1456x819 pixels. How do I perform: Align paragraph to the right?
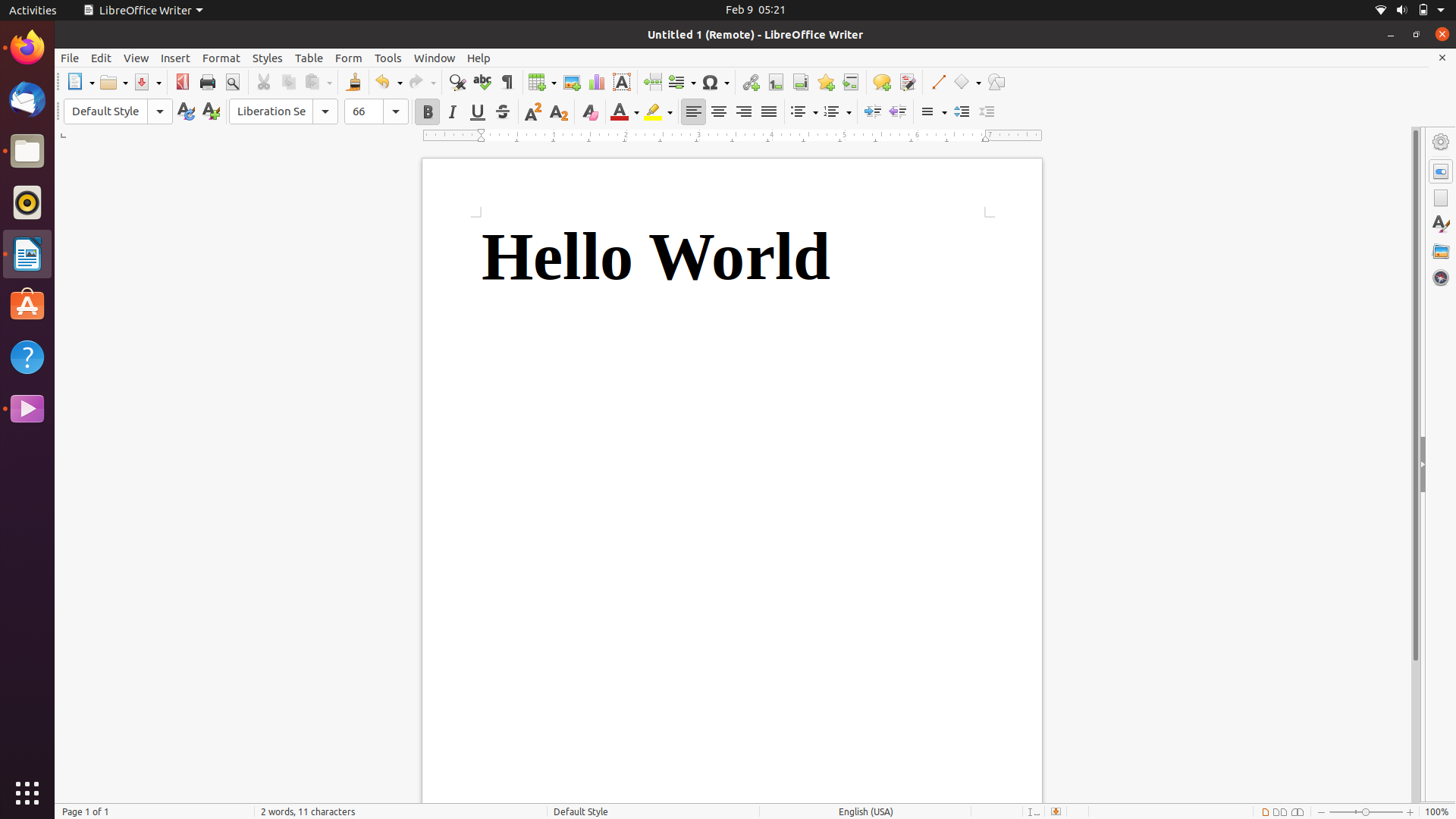coord(744,111)
